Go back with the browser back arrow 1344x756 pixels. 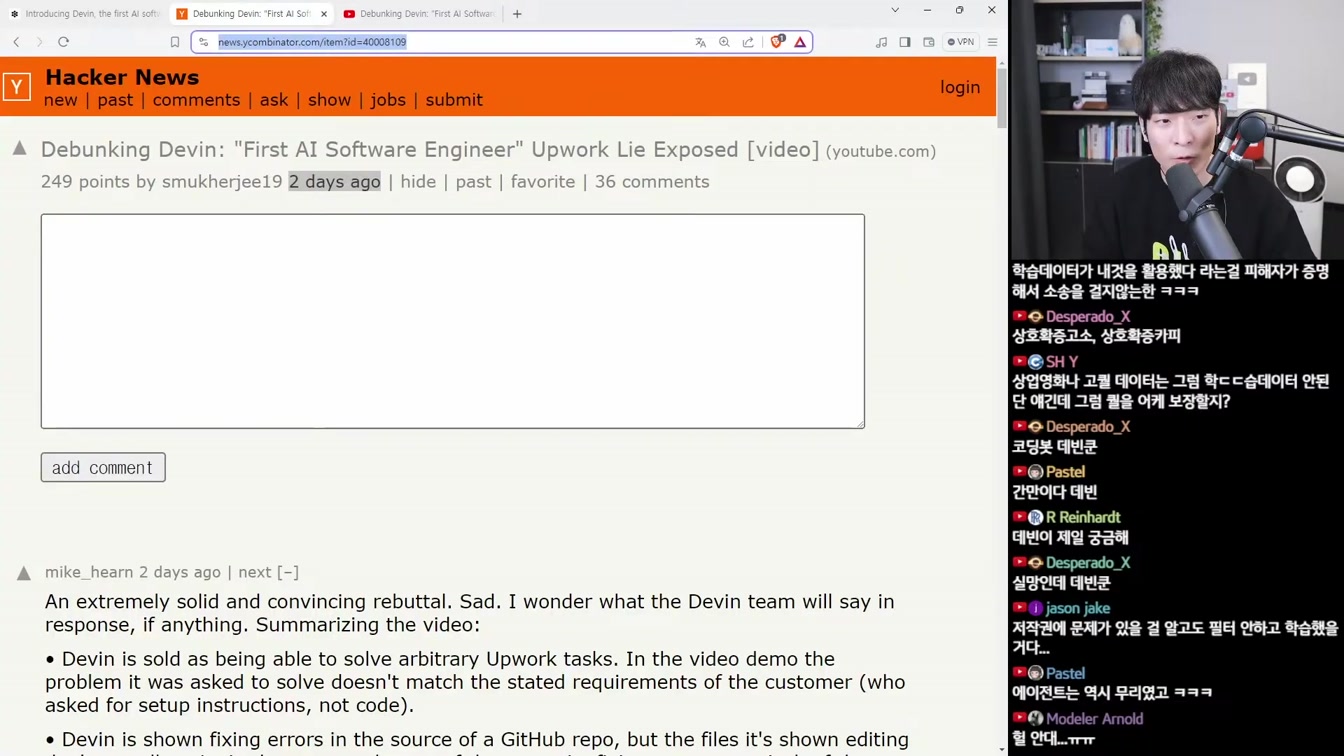(x=16, y=42)
